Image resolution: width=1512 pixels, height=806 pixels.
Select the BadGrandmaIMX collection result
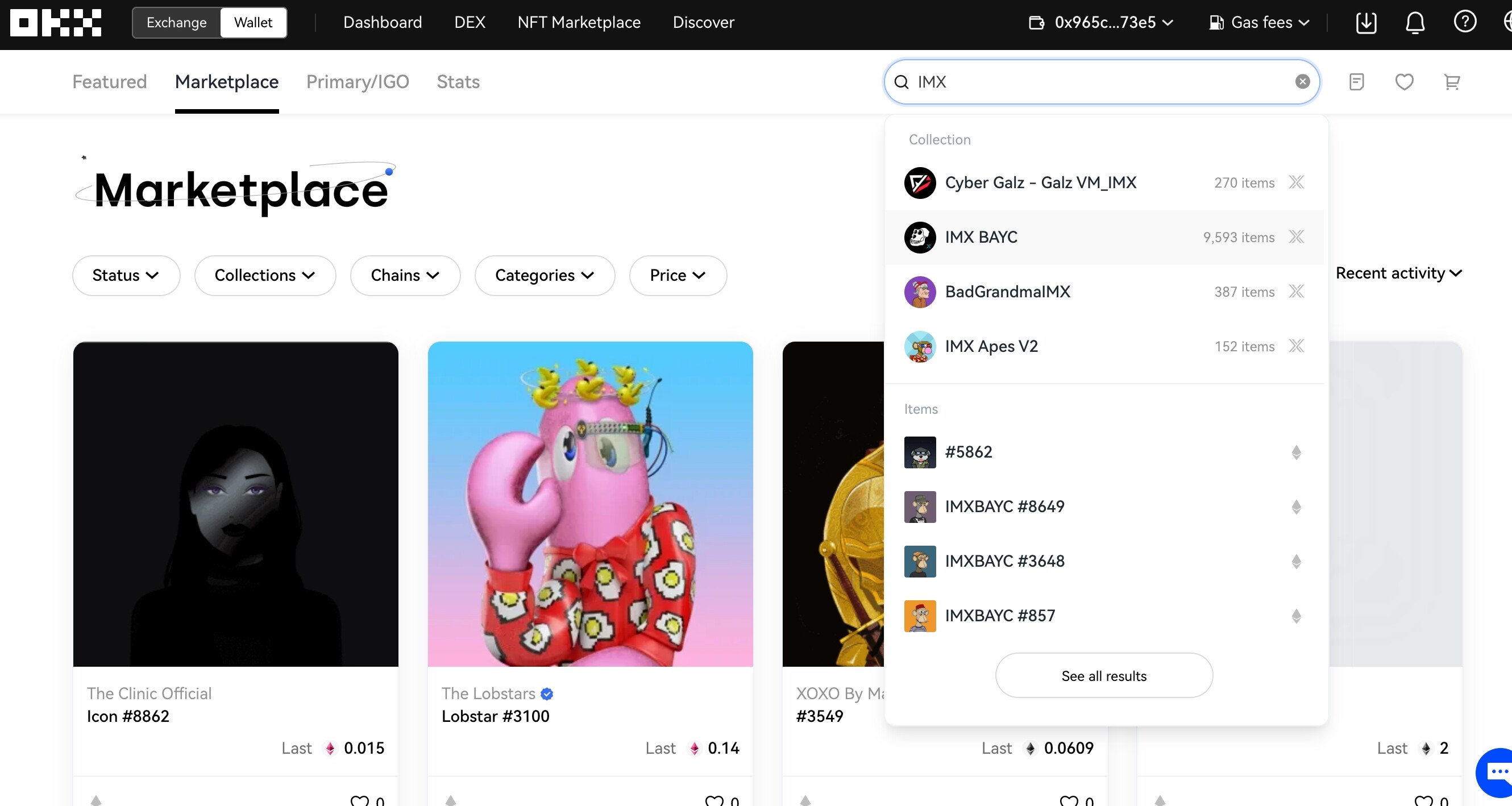[x=1103, y=292]
